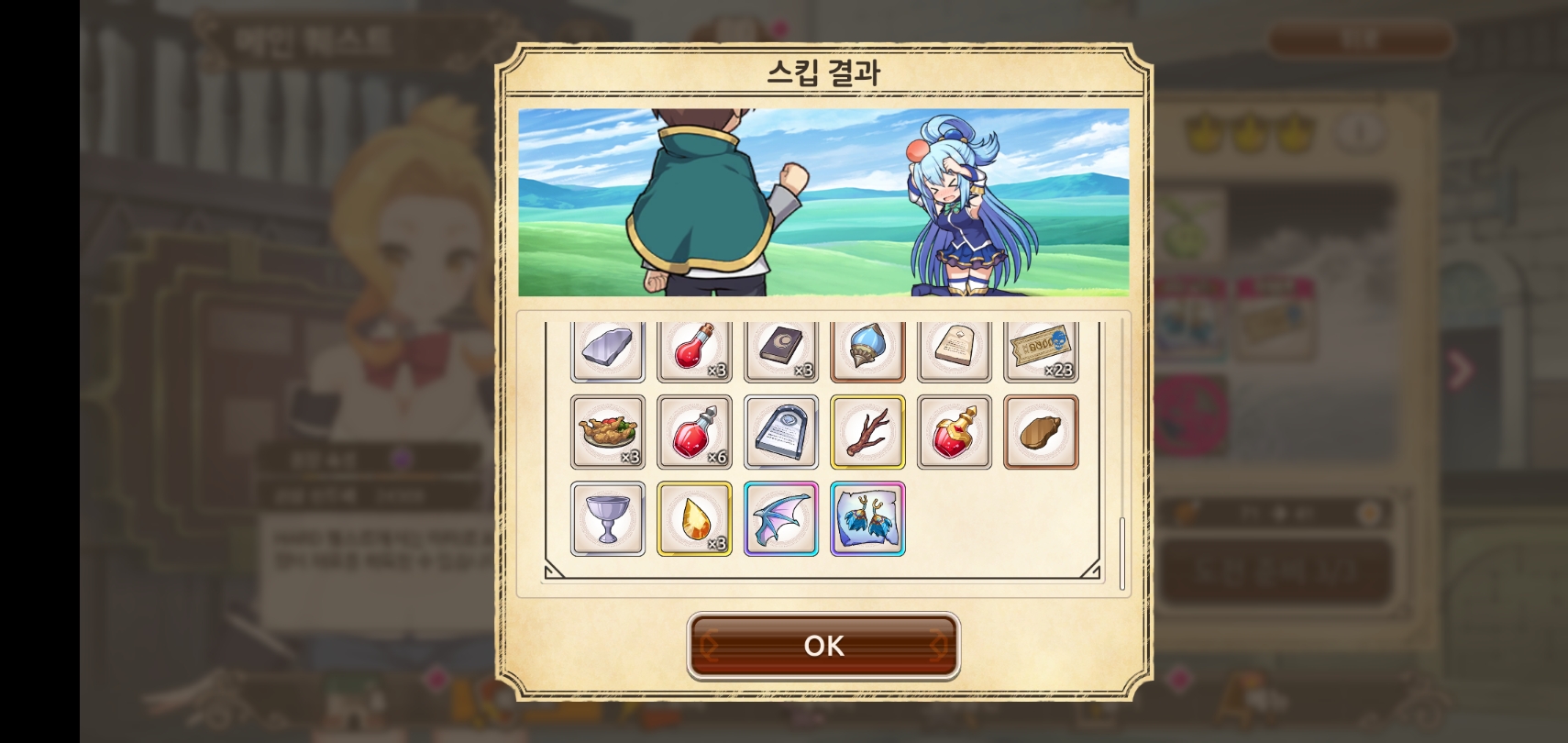The height and width of the screenshot is (743, 1568).
Task: Tap the gray stone slab item
Action: pos(607,351)
